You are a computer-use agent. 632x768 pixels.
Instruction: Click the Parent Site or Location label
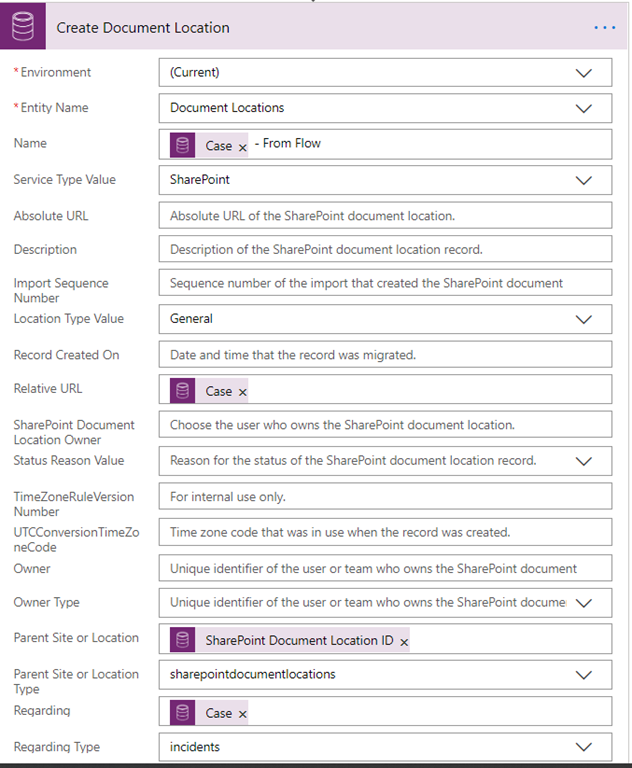click(x=76, y=638)
